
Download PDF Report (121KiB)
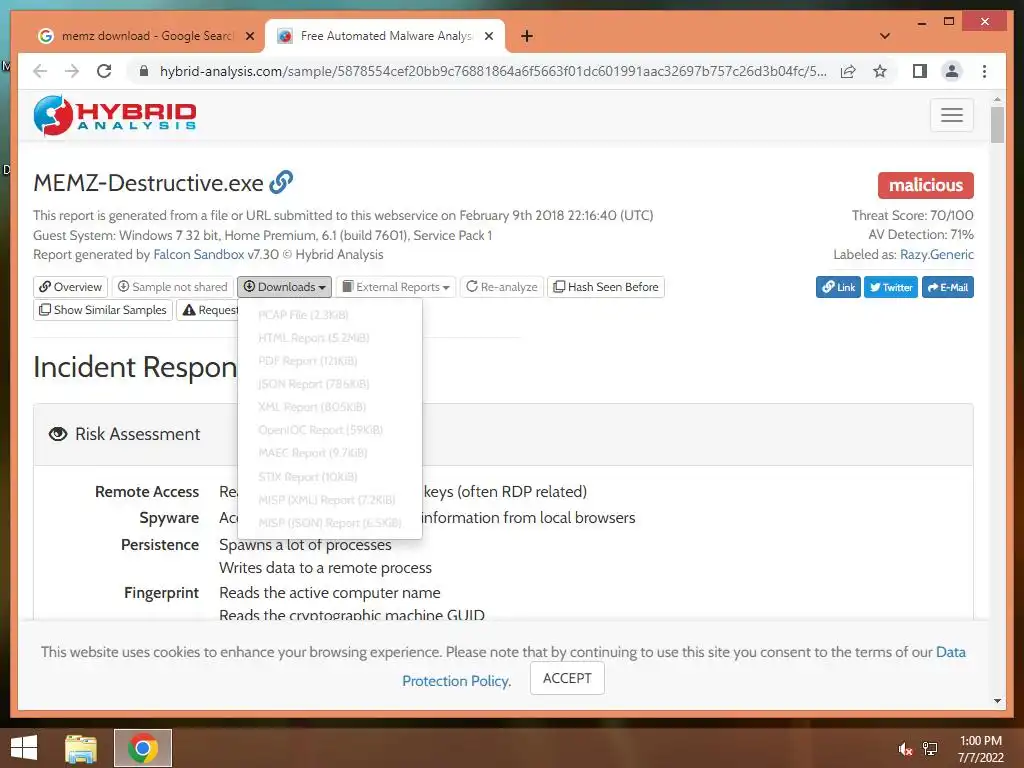330,360
